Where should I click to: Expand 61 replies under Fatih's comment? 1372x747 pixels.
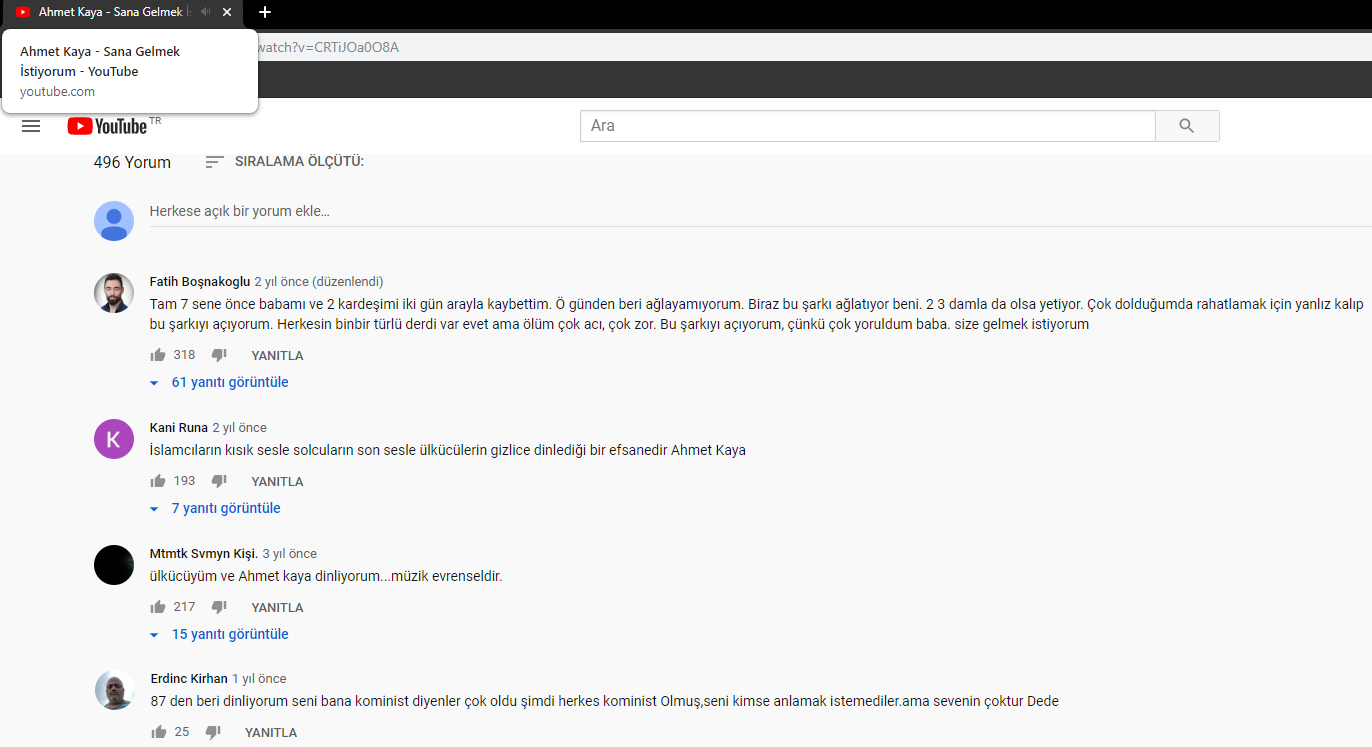(220, 382)
